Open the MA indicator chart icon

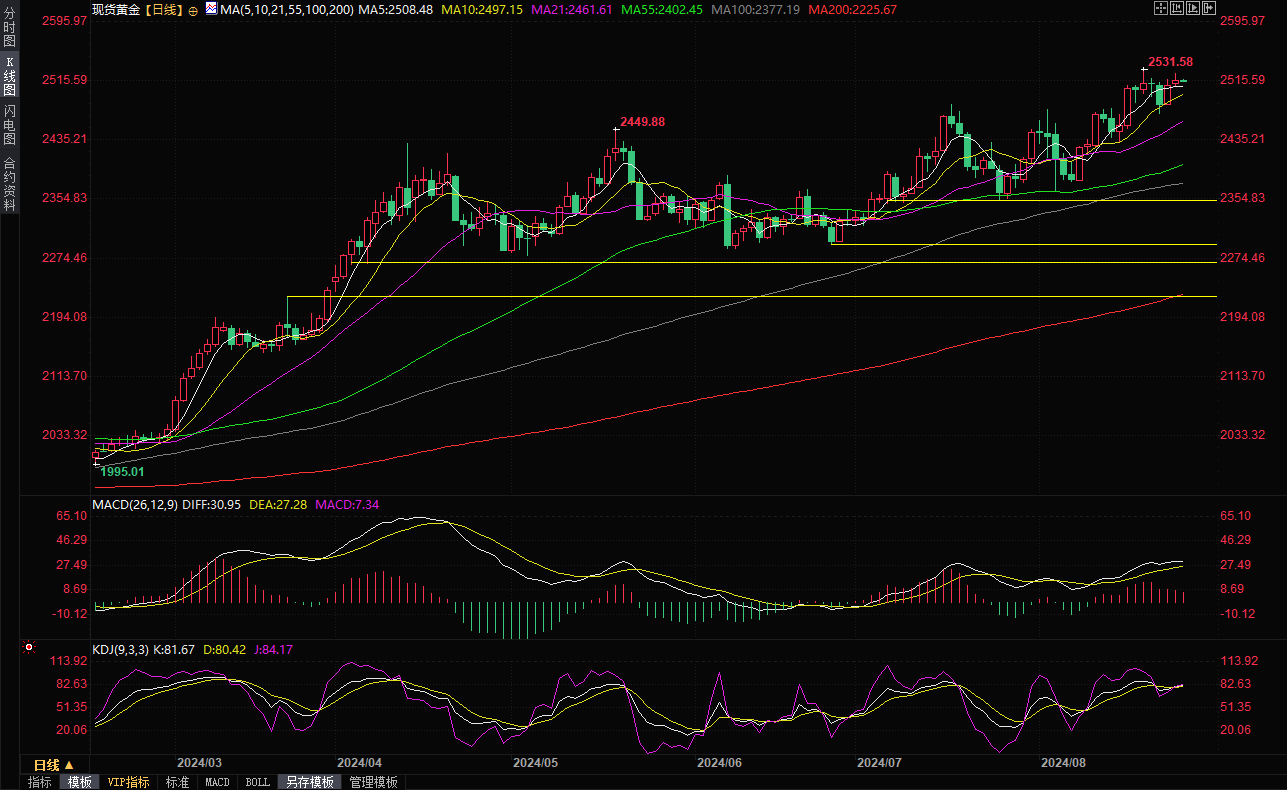tap(210, 9)
